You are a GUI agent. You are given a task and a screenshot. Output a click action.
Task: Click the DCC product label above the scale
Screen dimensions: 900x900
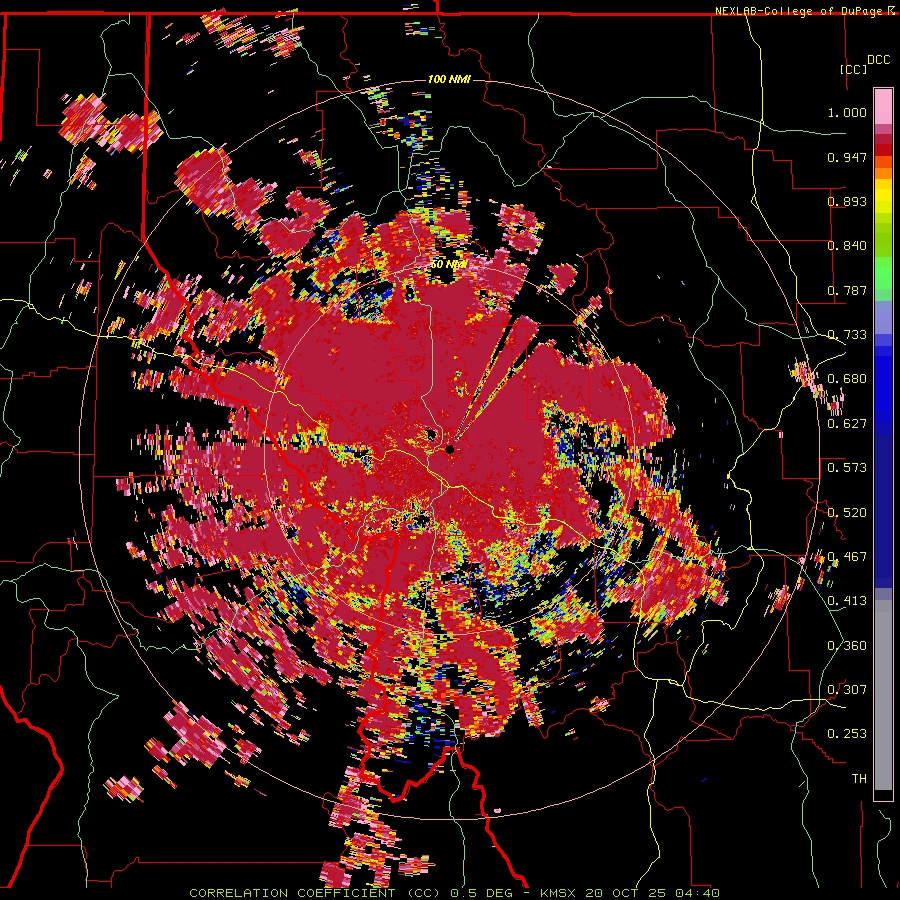tap(879, 60)
